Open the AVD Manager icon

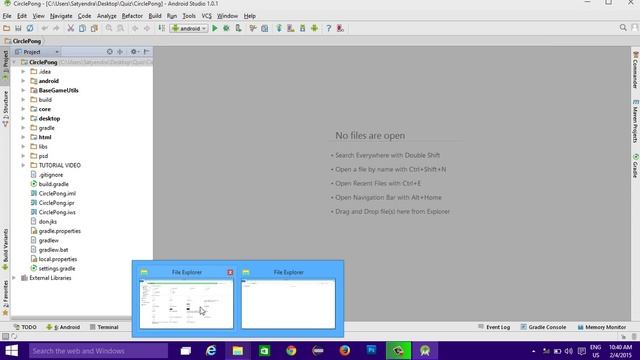[x=291, y=28]
